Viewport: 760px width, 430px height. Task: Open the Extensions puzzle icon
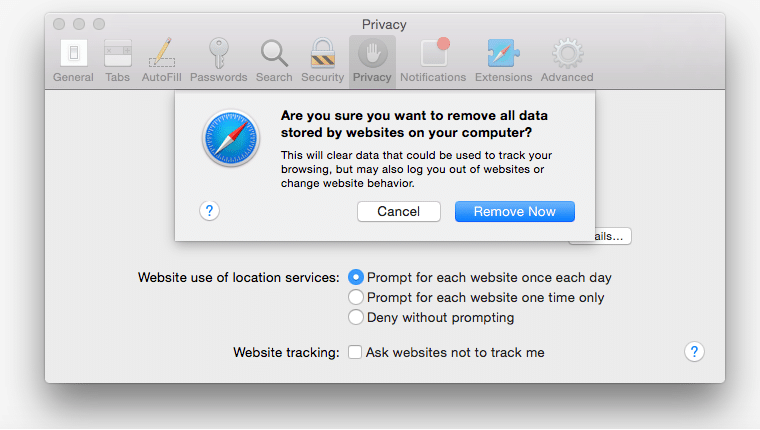click(504, 53)
